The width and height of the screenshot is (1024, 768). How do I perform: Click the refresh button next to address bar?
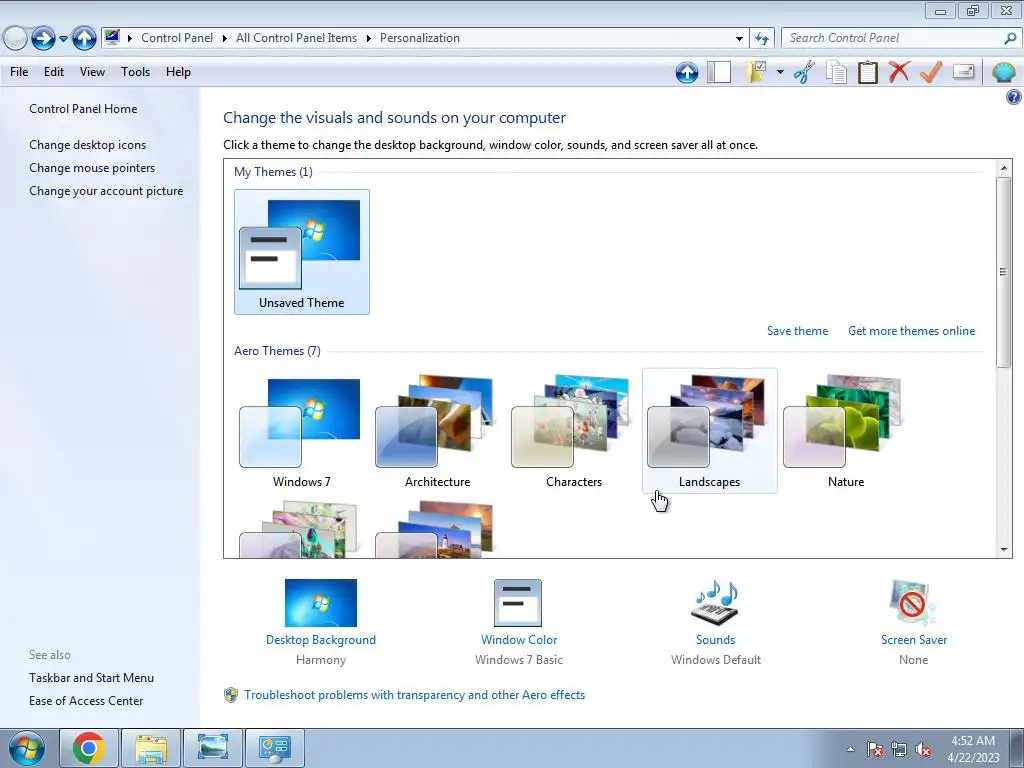pyautogui.click(x=762, y=39)
